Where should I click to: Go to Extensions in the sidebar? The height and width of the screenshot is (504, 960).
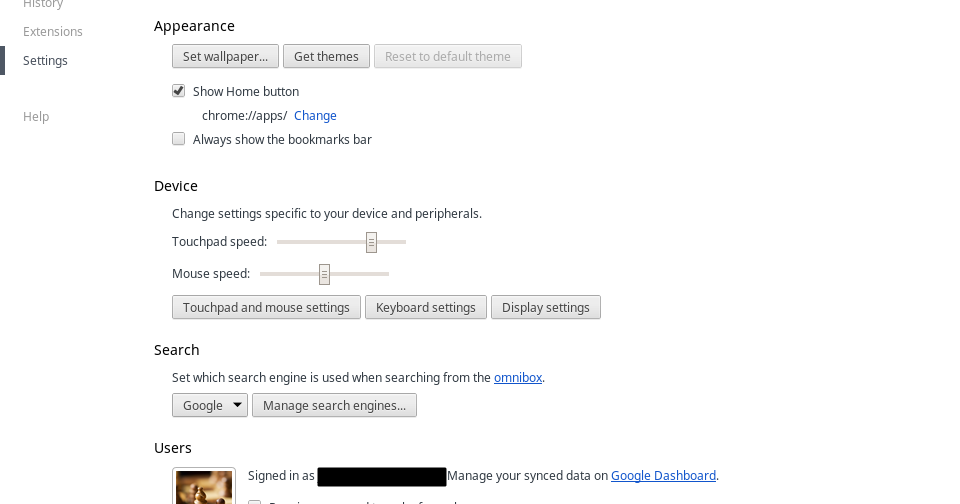[53, 32]
